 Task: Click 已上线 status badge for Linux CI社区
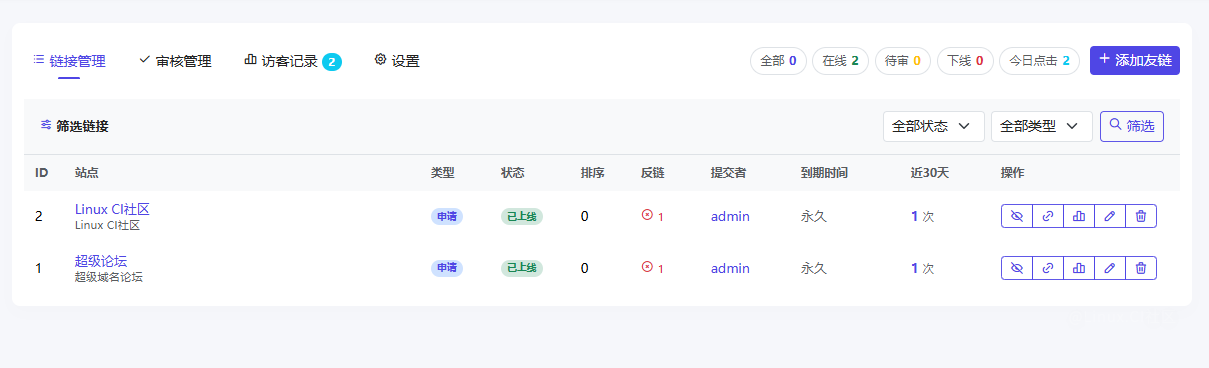pos(522,216)
